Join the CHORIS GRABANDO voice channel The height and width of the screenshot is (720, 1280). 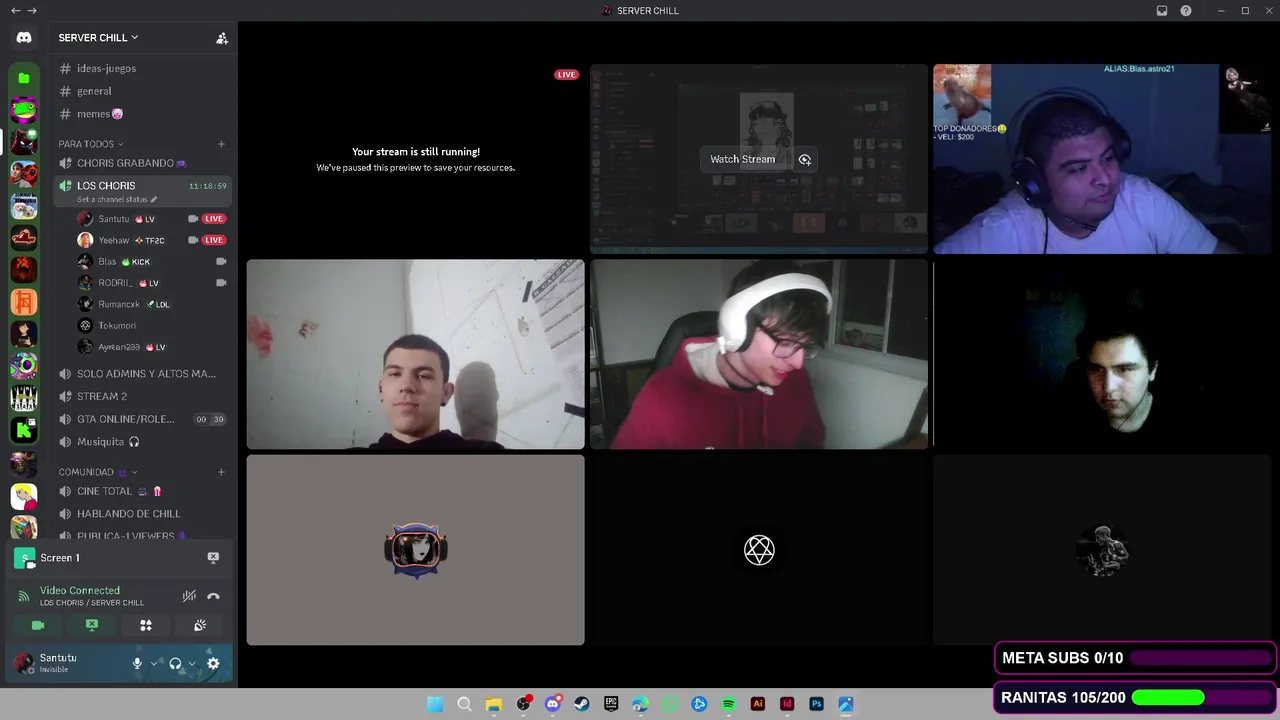click(x=142, y=163)
